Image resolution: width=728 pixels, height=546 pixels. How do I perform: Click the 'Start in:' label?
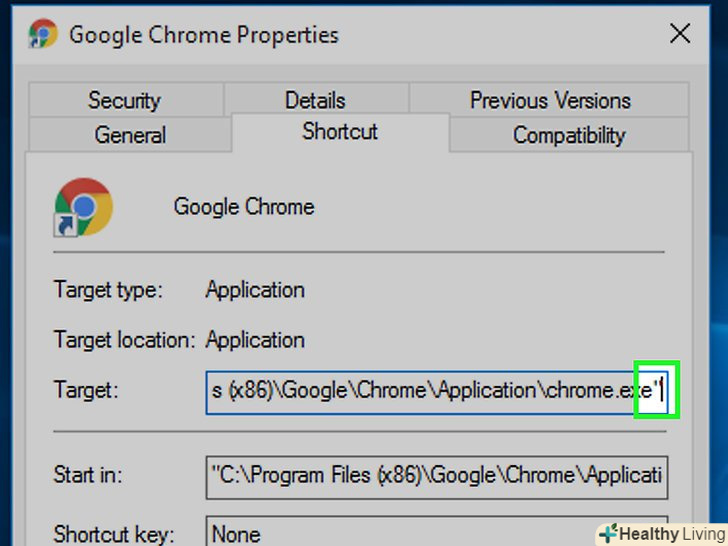pos(88,475)
